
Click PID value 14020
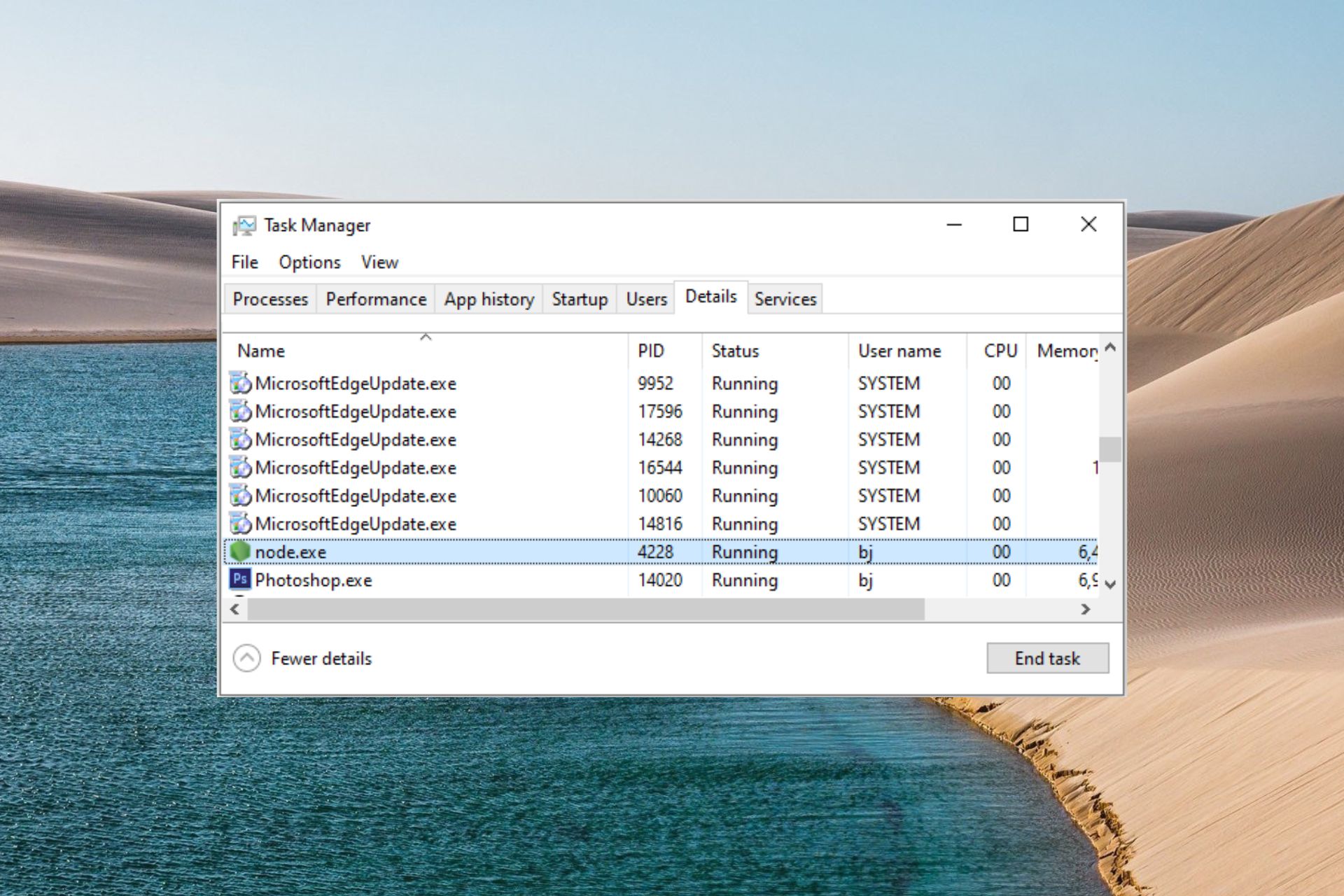659,580
